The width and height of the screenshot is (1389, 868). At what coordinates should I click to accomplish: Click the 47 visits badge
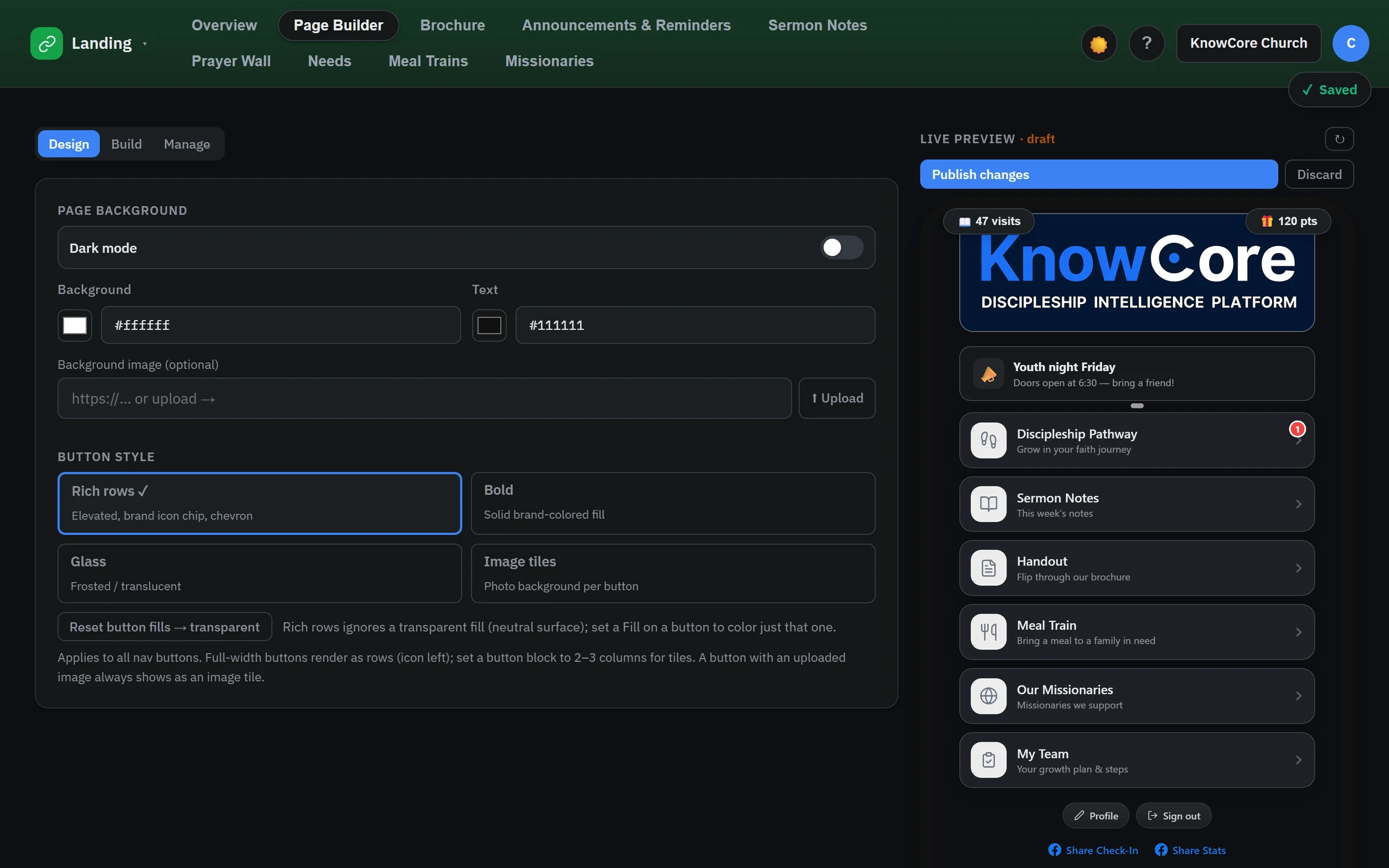pos(989,221)
